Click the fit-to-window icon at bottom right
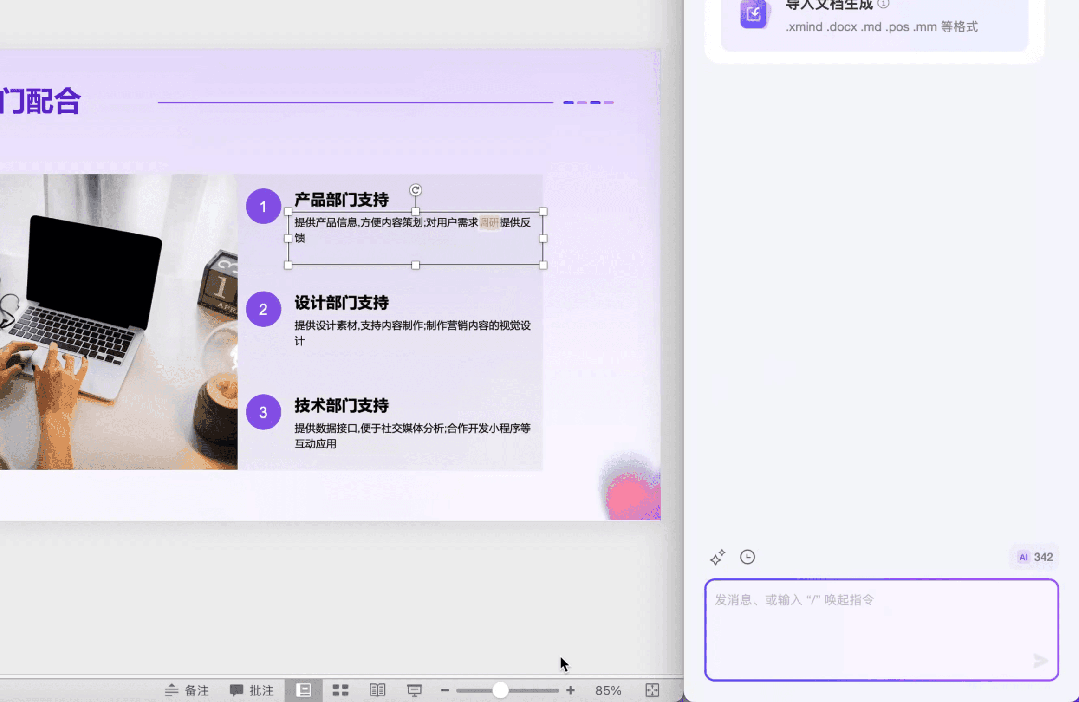This screenshot has width=1079, height=702. pos(652,689)
